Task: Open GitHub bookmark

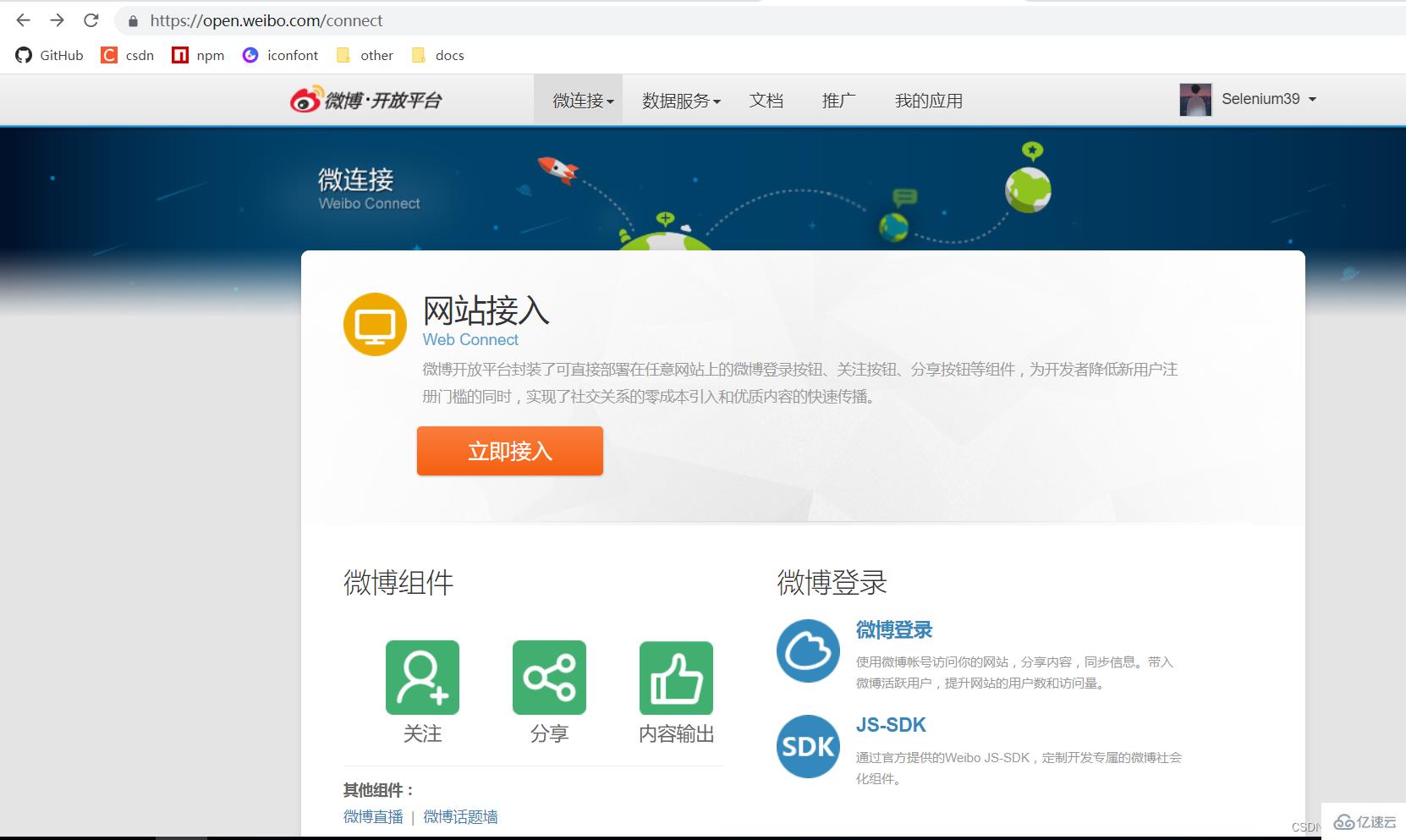Action: tap(50, 55)
